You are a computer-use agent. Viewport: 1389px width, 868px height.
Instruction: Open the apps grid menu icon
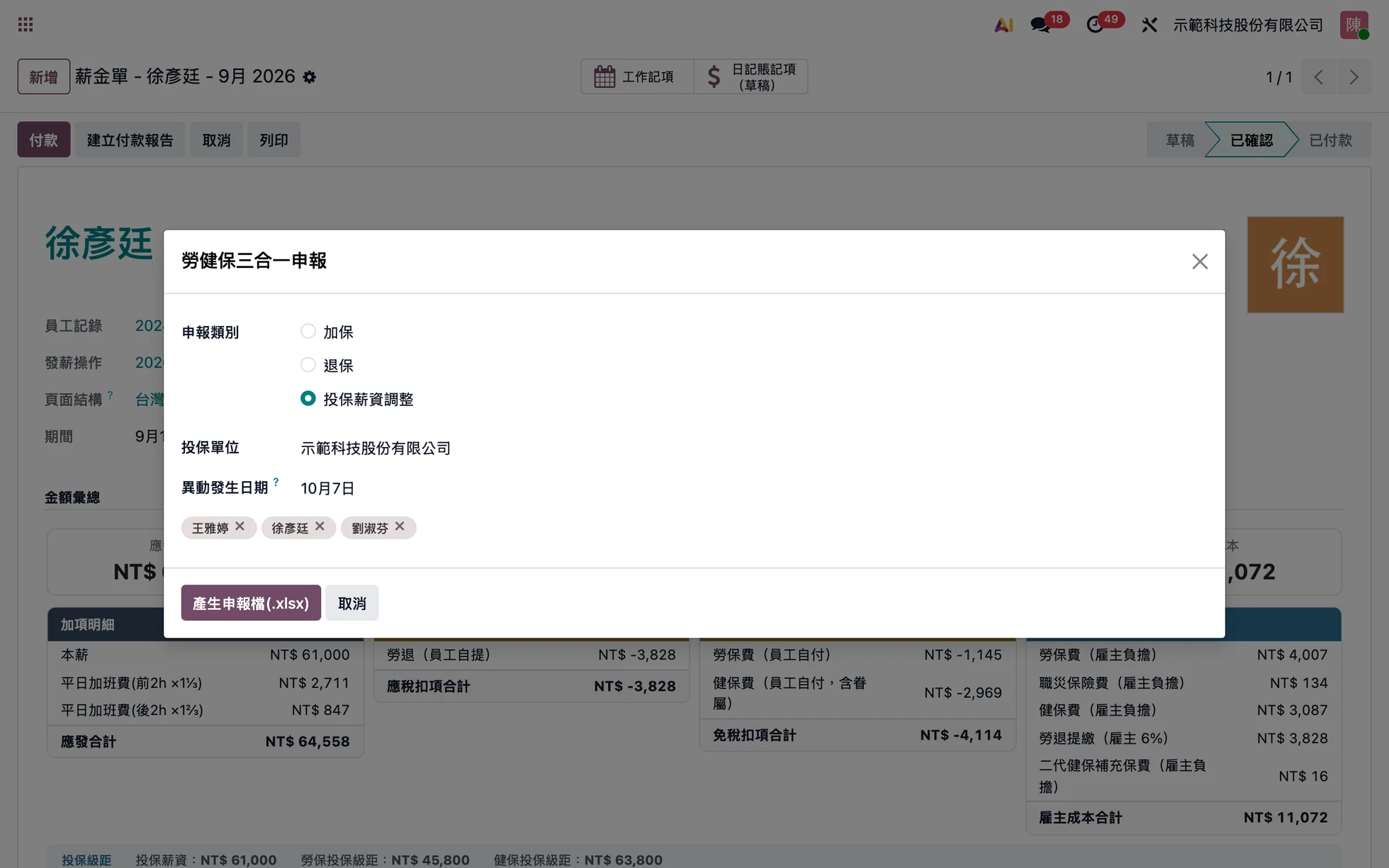(26, 25)
